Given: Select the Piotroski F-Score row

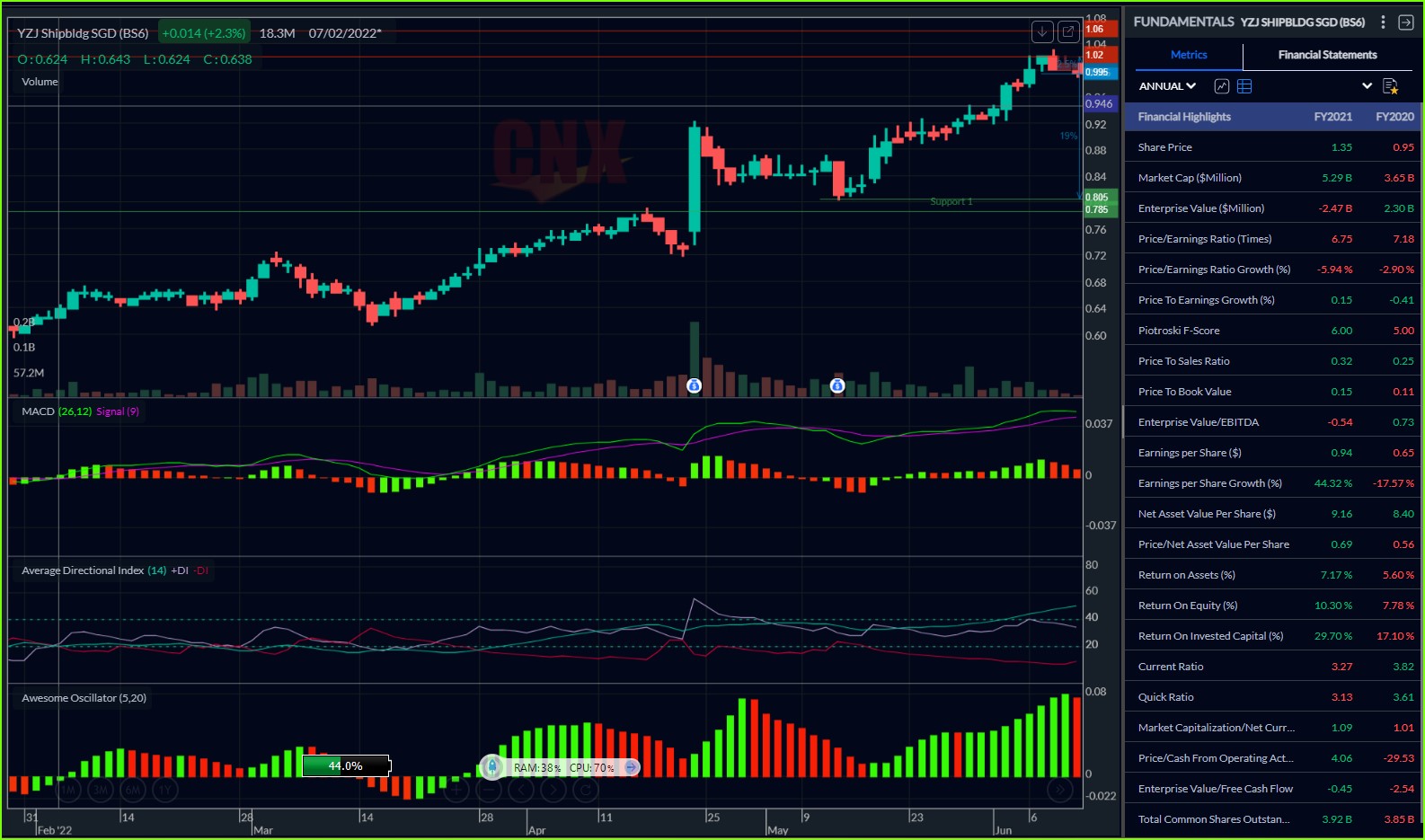Looking at the screenshot, I should pyautogui.click(x=1273, y=331).
